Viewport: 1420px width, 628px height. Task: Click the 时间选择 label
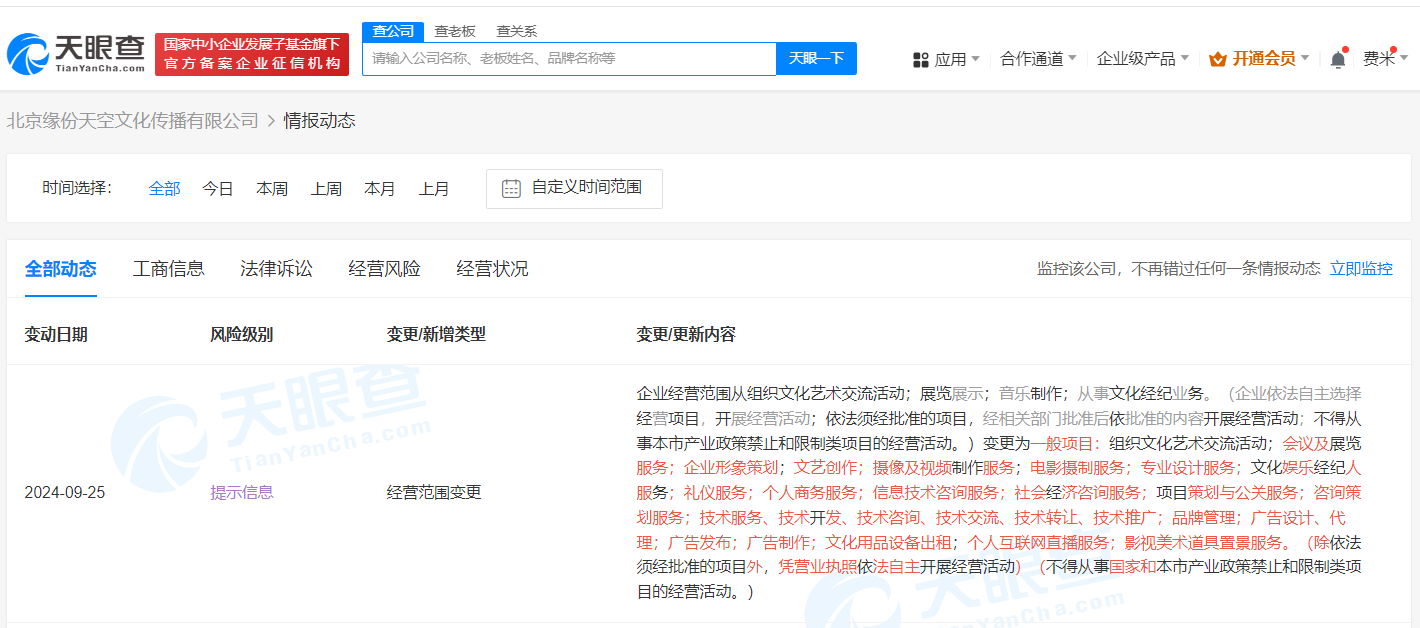[x=78, y=189]
